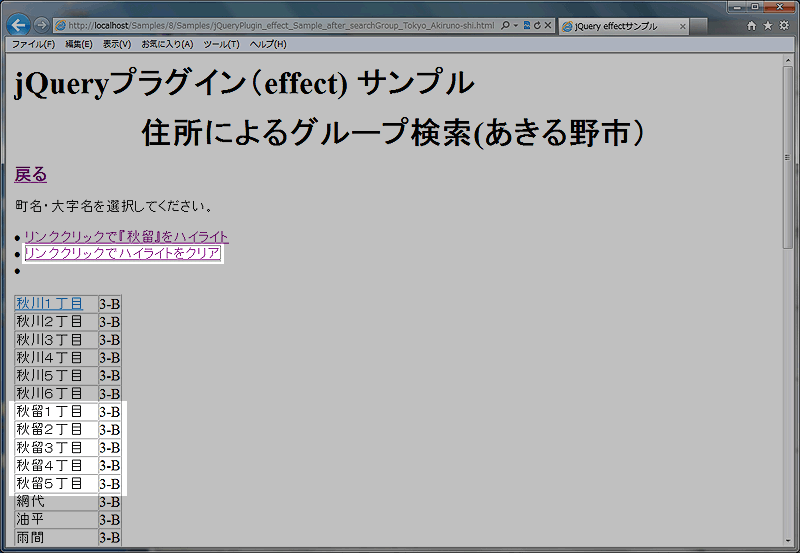Click the 3-B cell beside 秋留3丁目

pos(110,447)
